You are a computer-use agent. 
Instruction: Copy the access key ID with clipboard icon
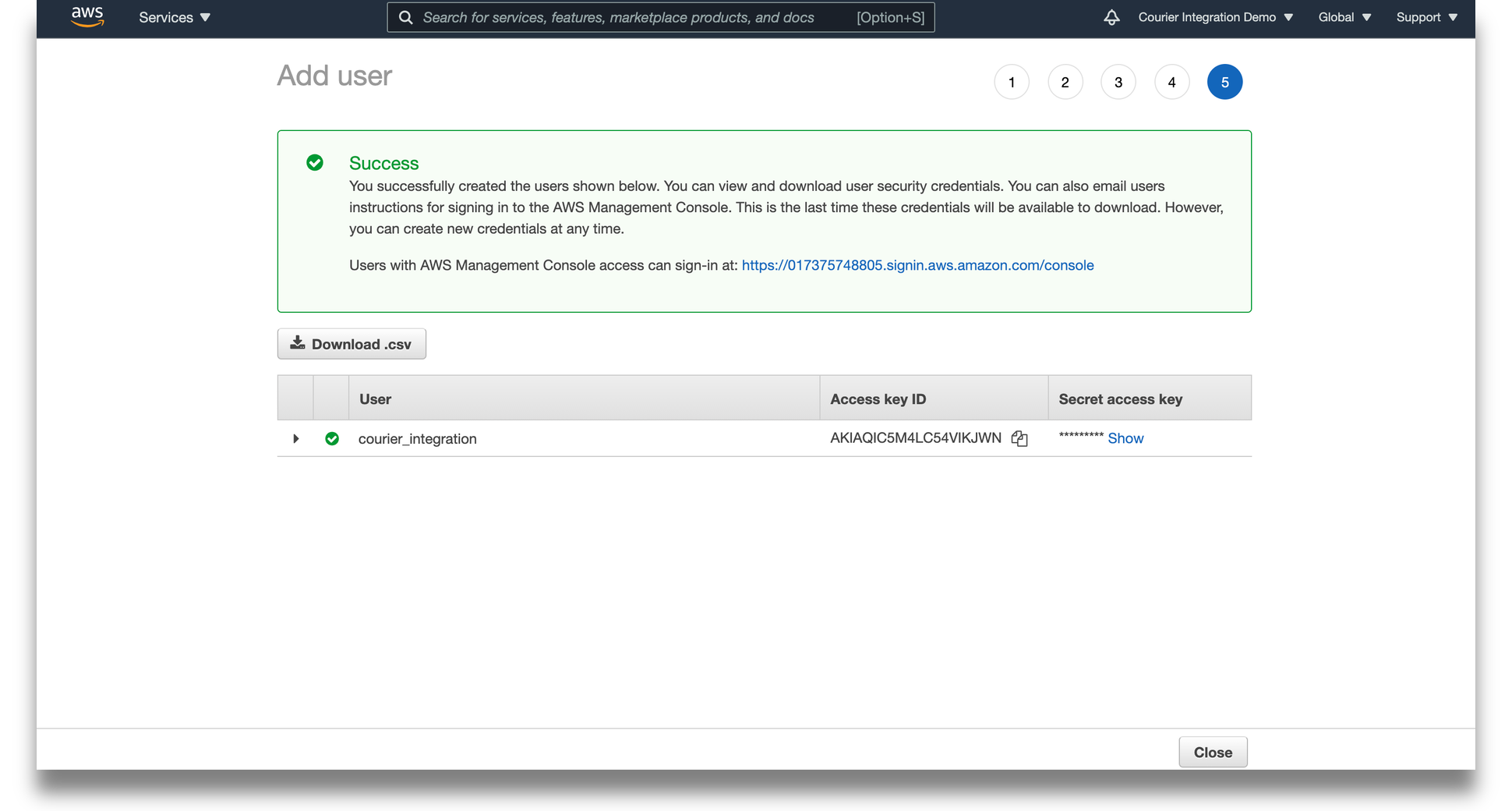coord(1019,438)
